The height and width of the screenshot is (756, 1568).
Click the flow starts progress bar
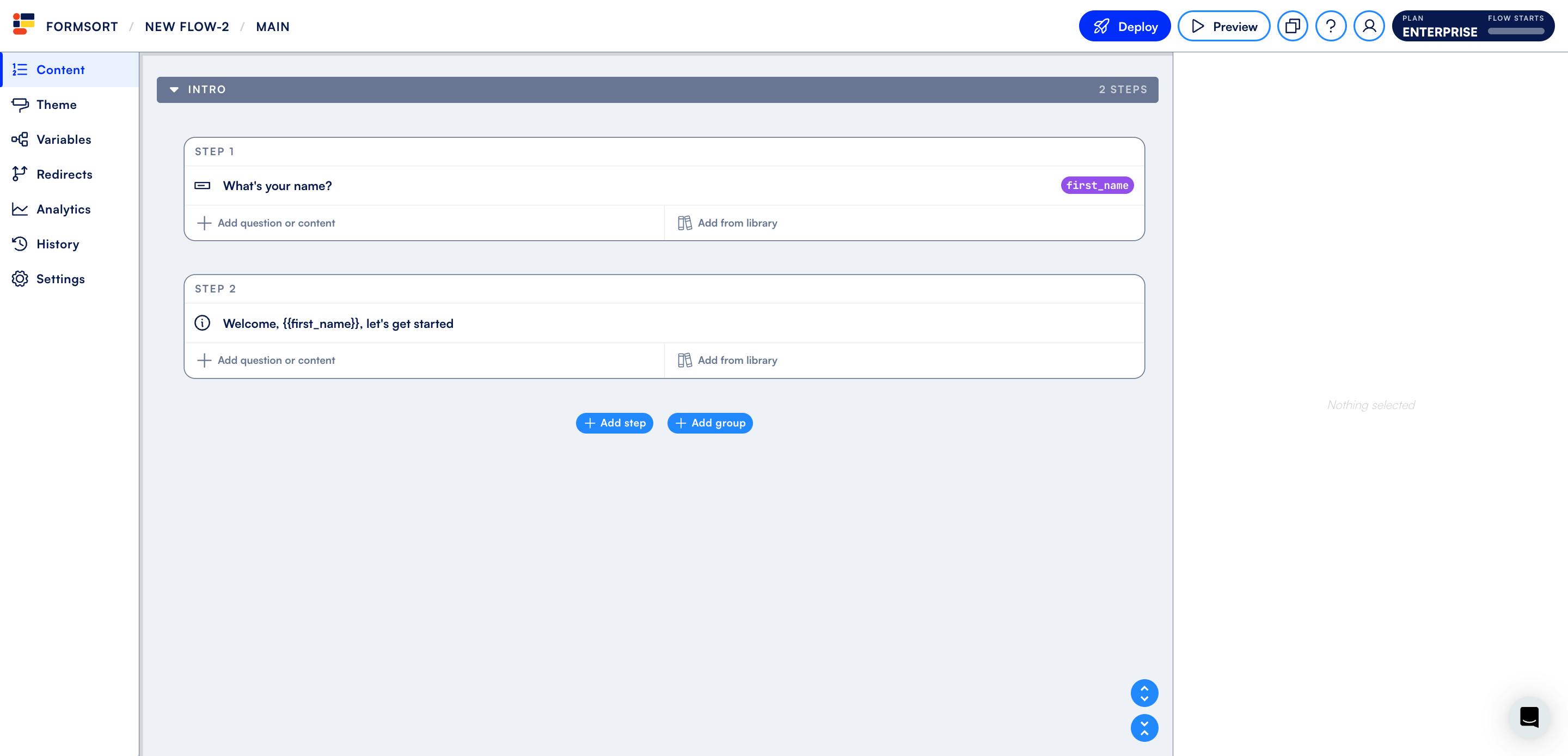(x=1516, y=32)
